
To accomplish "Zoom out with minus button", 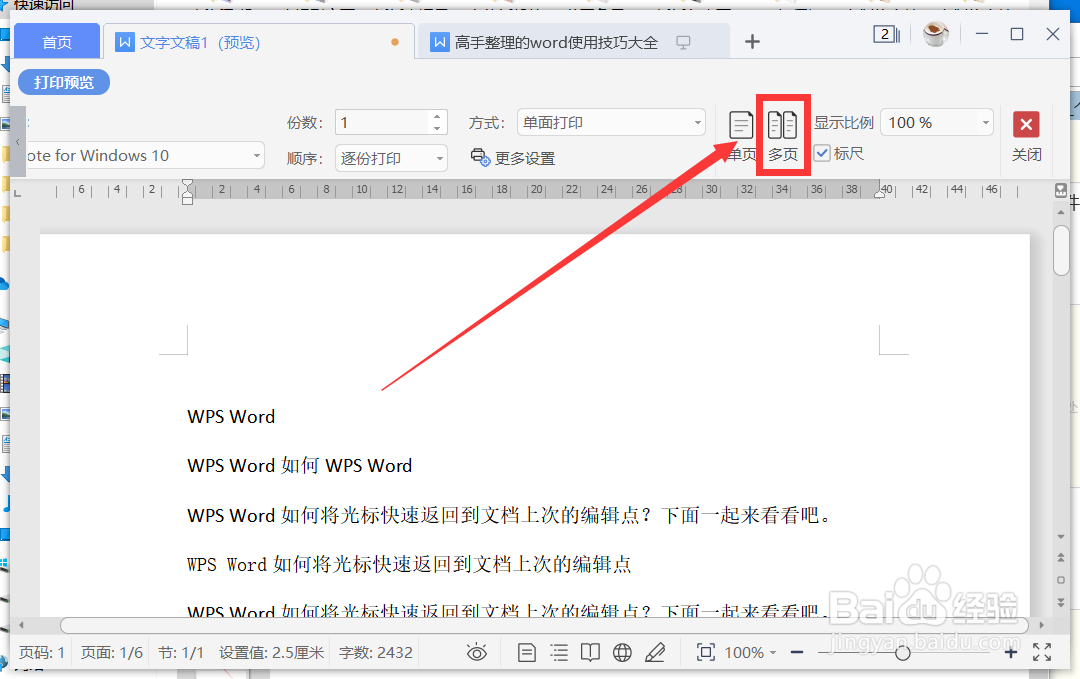I will coord(797,652).
